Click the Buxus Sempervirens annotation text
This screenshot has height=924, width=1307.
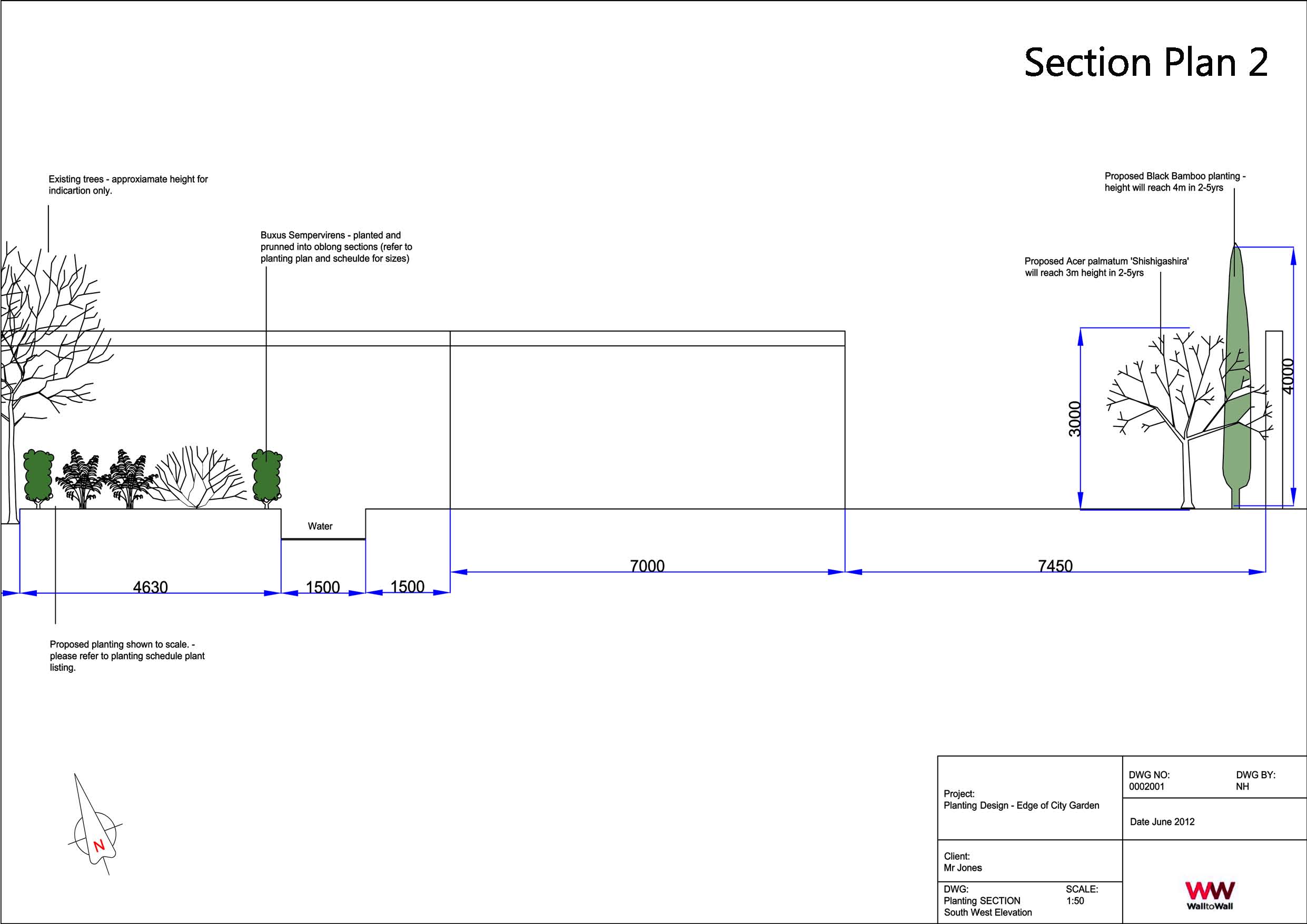336,246
